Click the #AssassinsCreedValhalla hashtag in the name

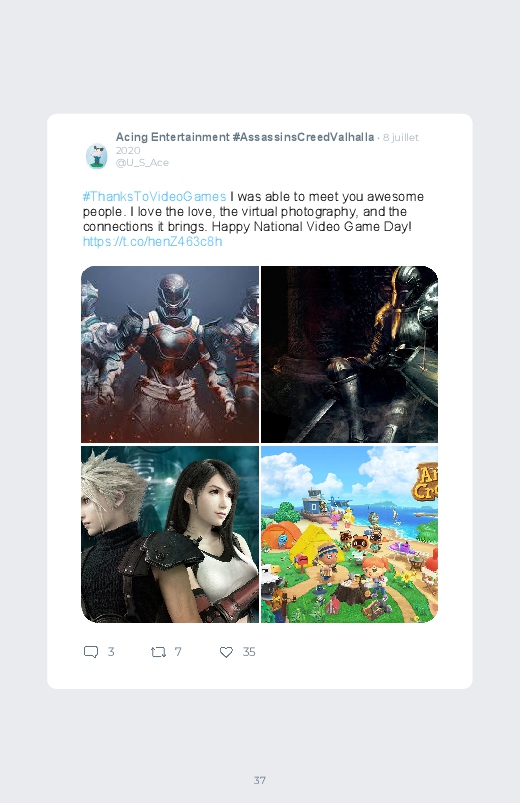[x=303, y=137]
